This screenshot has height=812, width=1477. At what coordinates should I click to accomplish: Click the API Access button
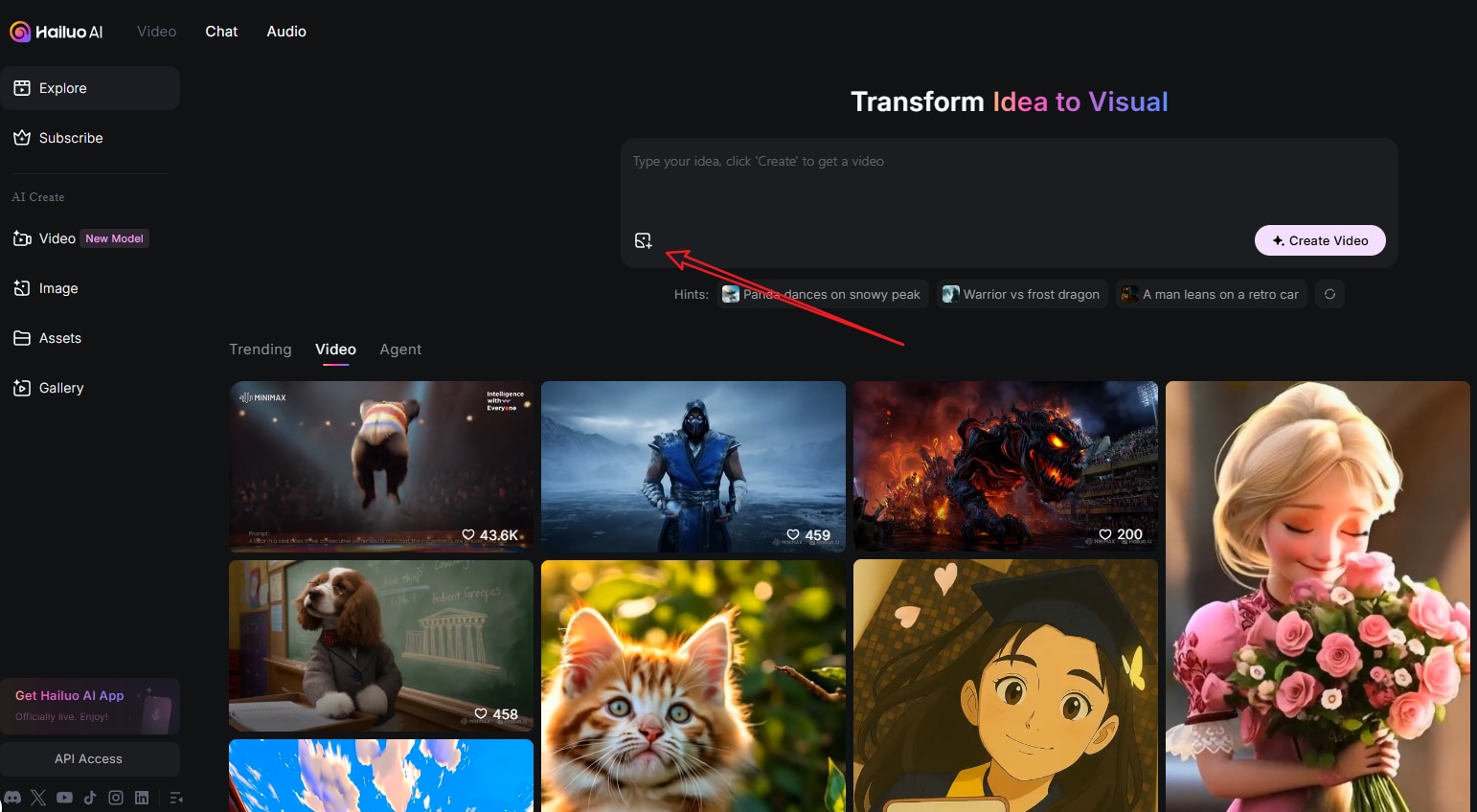90,758
